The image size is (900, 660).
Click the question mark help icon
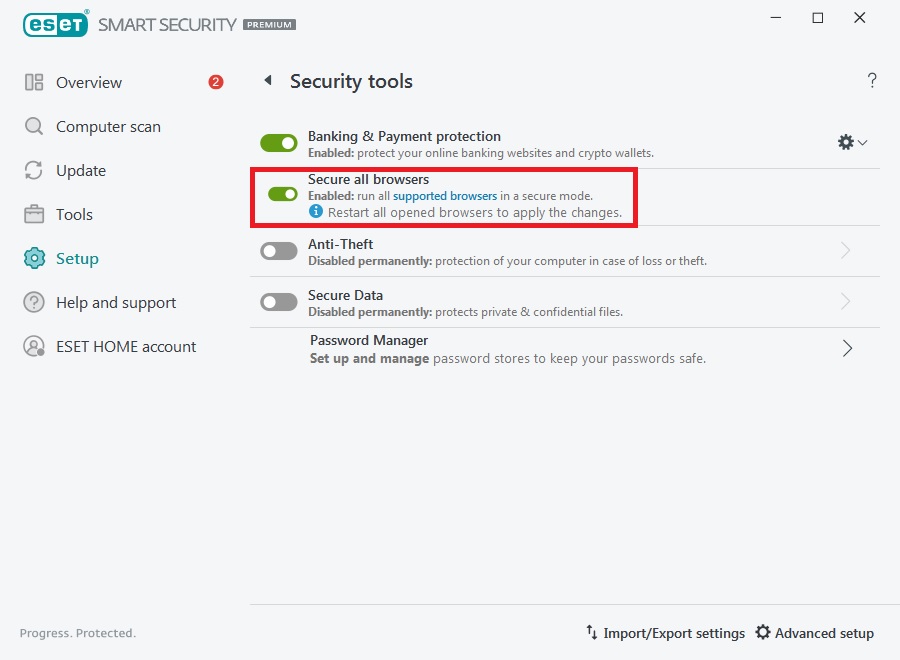872,81
